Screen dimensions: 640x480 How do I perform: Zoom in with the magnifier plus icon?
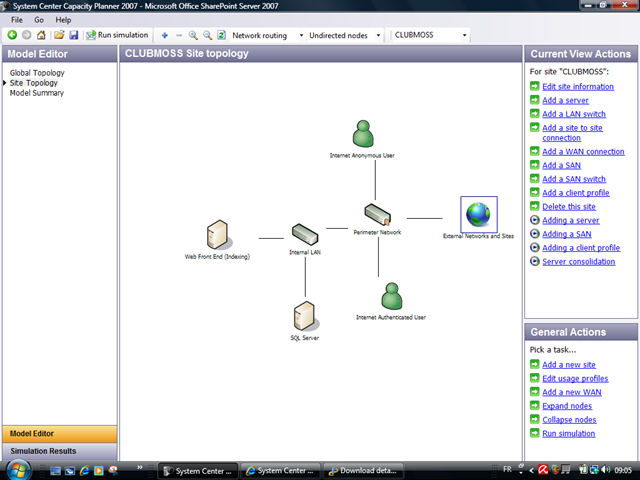point(193,36)
